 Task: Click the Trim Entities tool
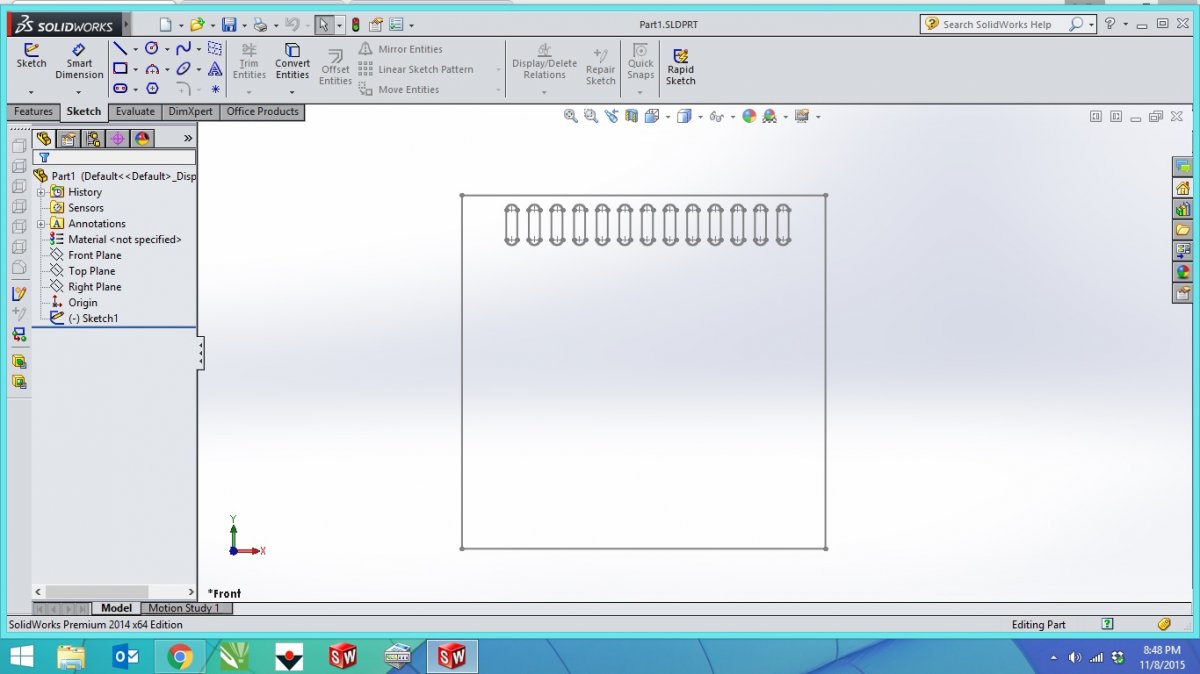(x=249, y=62)
